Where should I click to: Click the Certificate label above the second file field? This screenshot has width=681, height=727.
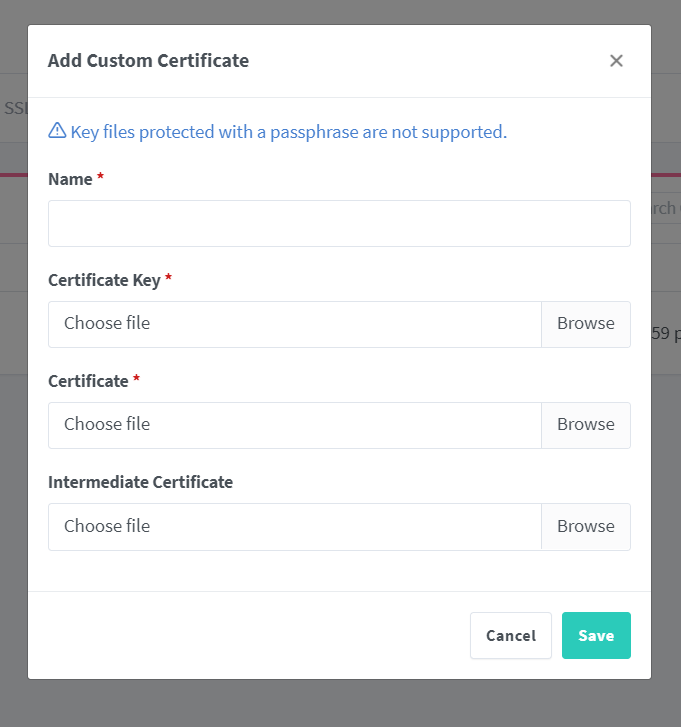[x=88, y=381]
